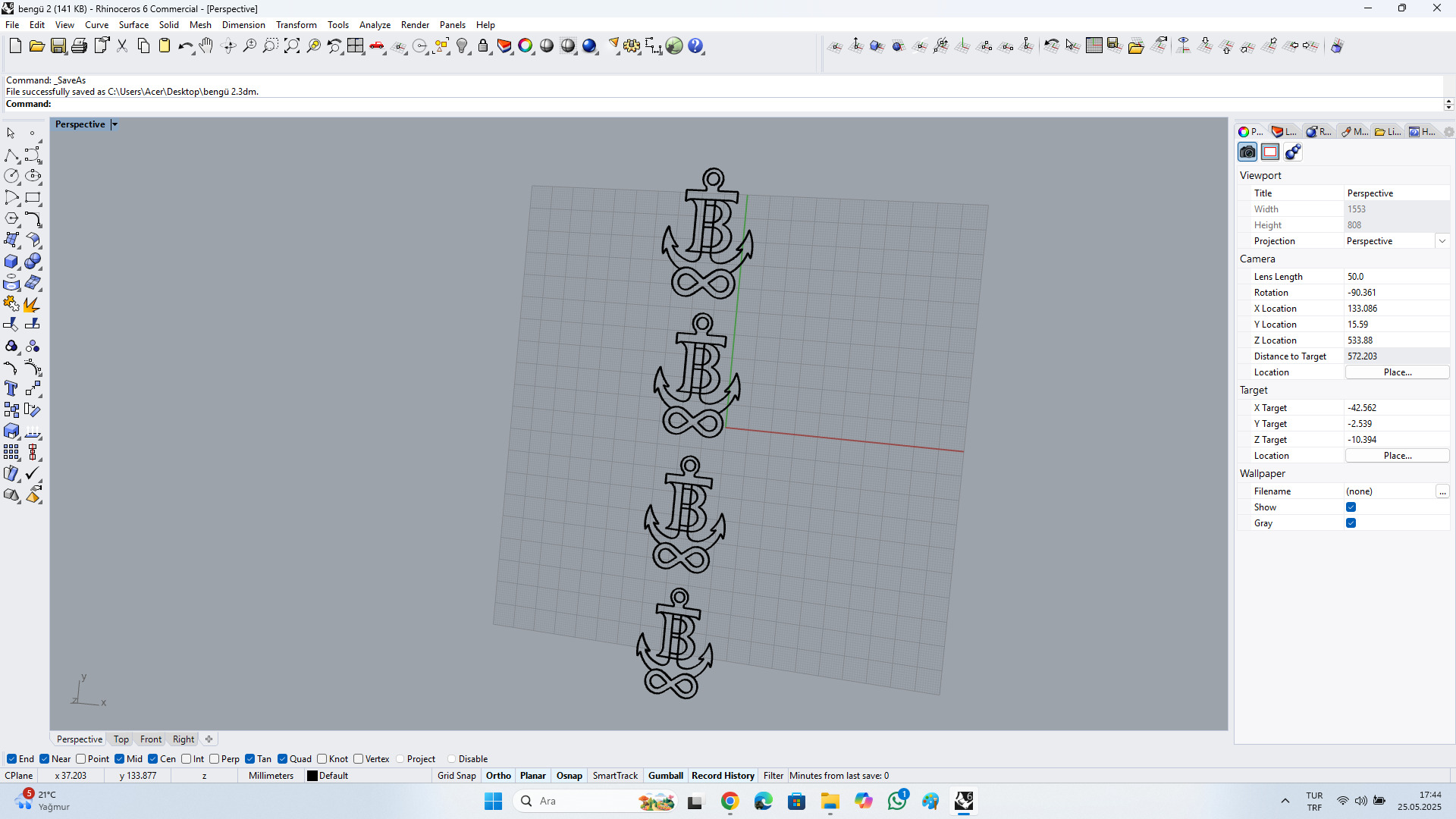The height and width of the screenshot is (819, 1456).
Task: Enable the Point osnap checkbox
Action: [x=81, y=759]
